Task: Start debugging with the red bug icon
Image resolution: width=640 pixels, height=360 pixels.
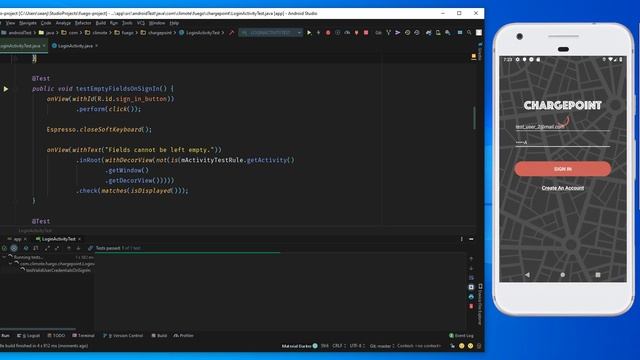Action: click(x=328, y=33)
